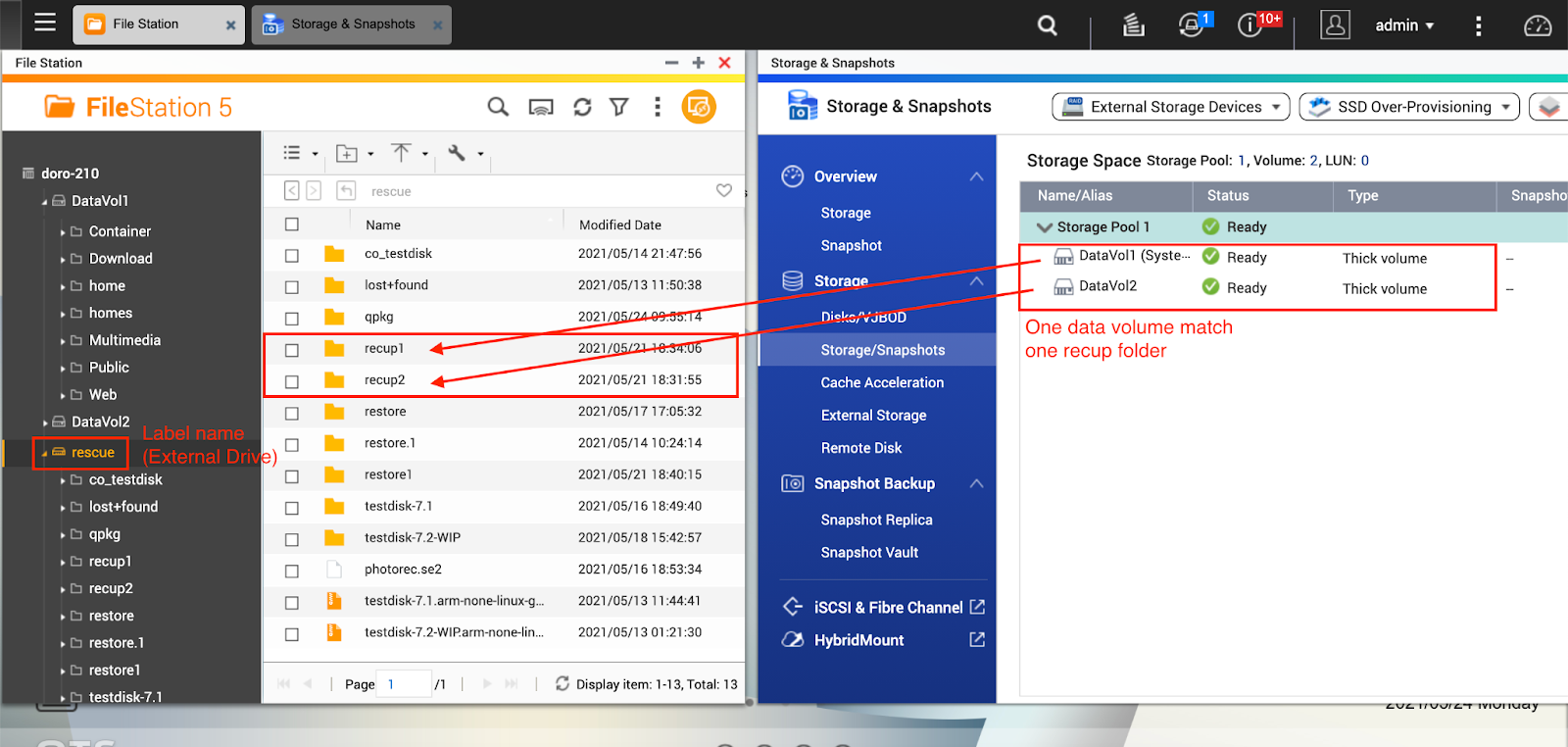Open the smart file filter funnel icon
1568x747 pixels.
point(619,107)
